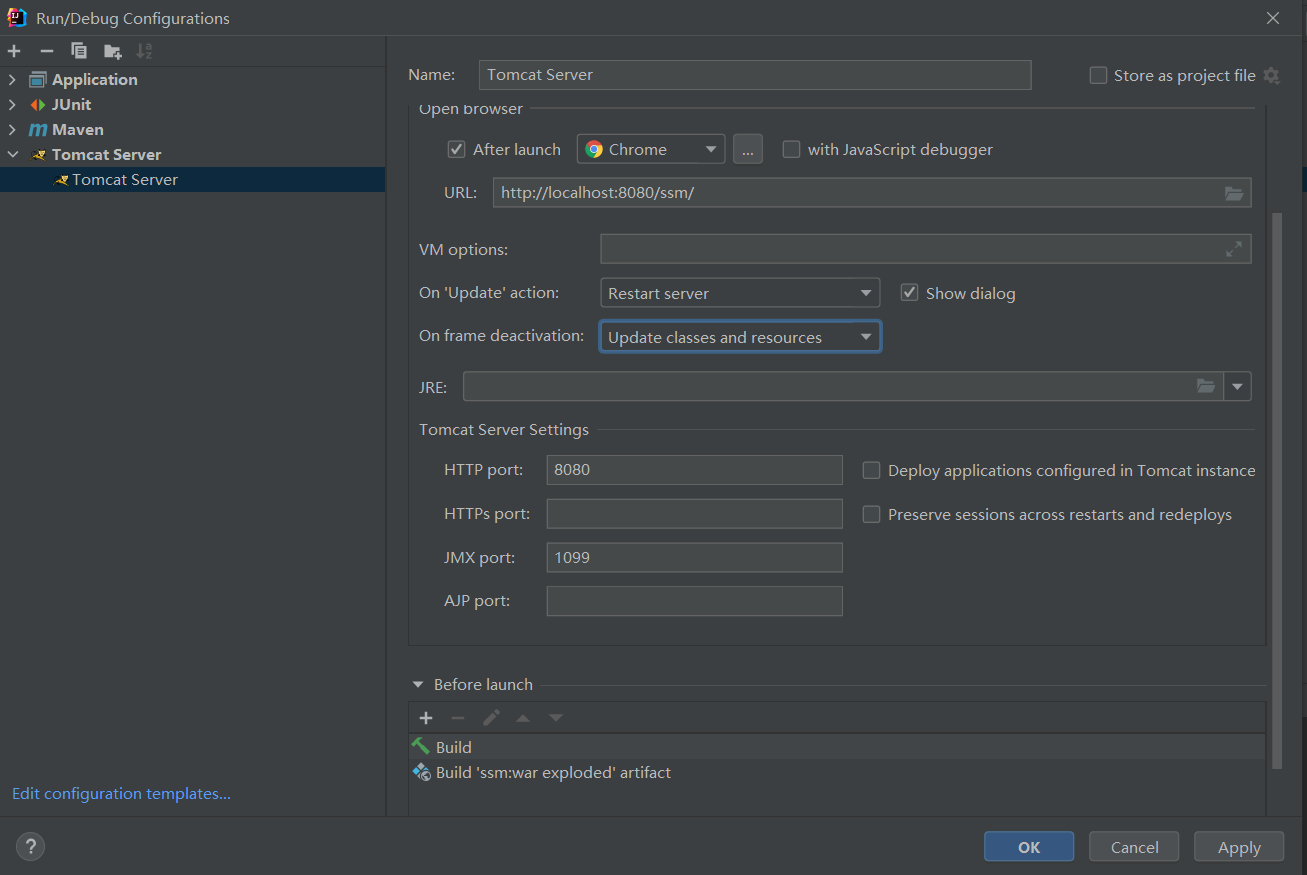Uncheck After launch checkbox
The height and width of the screenshot is (875, 1307).
(x=457, y=149)
